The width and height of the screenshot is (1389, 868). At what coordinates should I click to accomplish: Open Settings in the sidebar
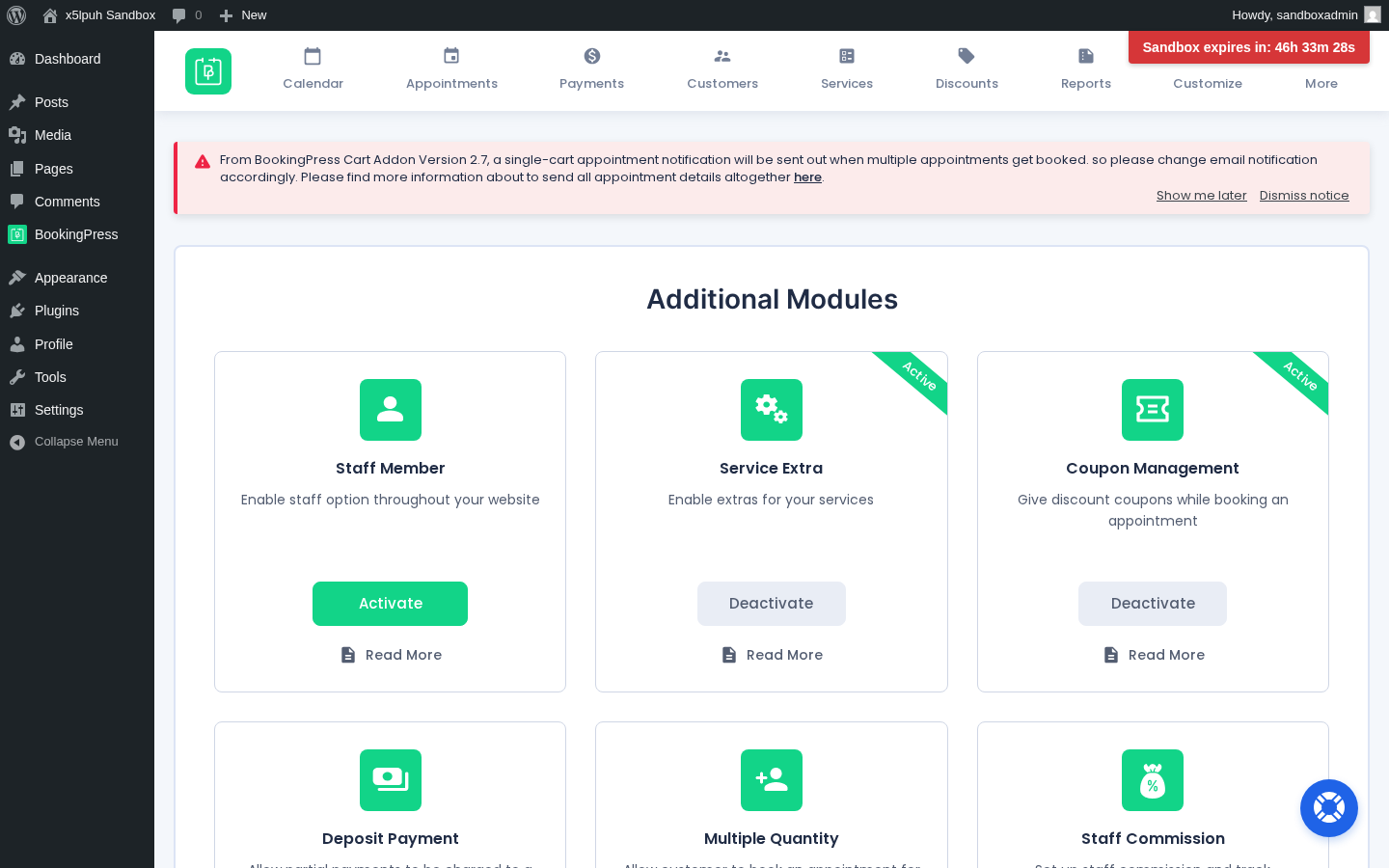[77, 410]
